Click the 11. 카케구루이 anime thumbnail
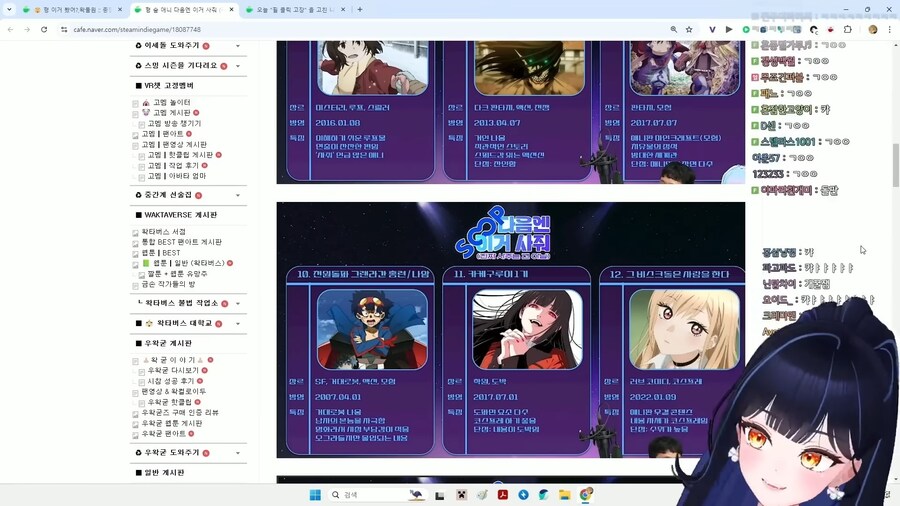 (x=527, y=329)
